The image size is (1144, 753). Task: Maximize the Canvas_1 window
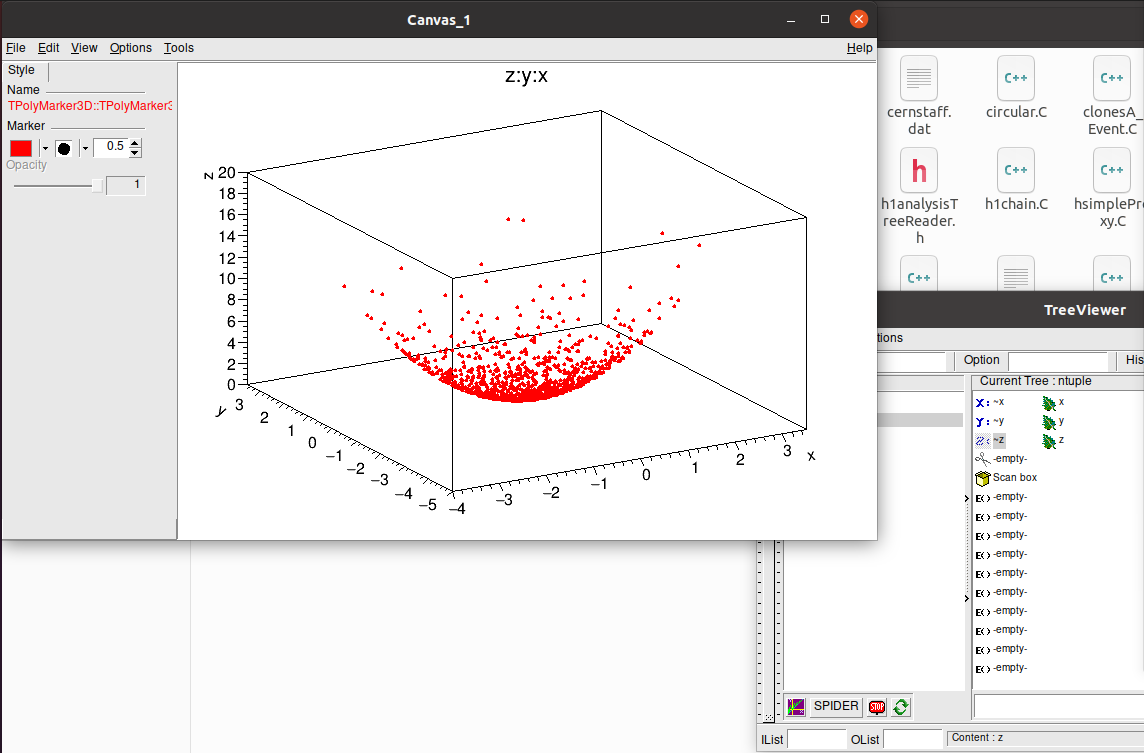point(825,19)
